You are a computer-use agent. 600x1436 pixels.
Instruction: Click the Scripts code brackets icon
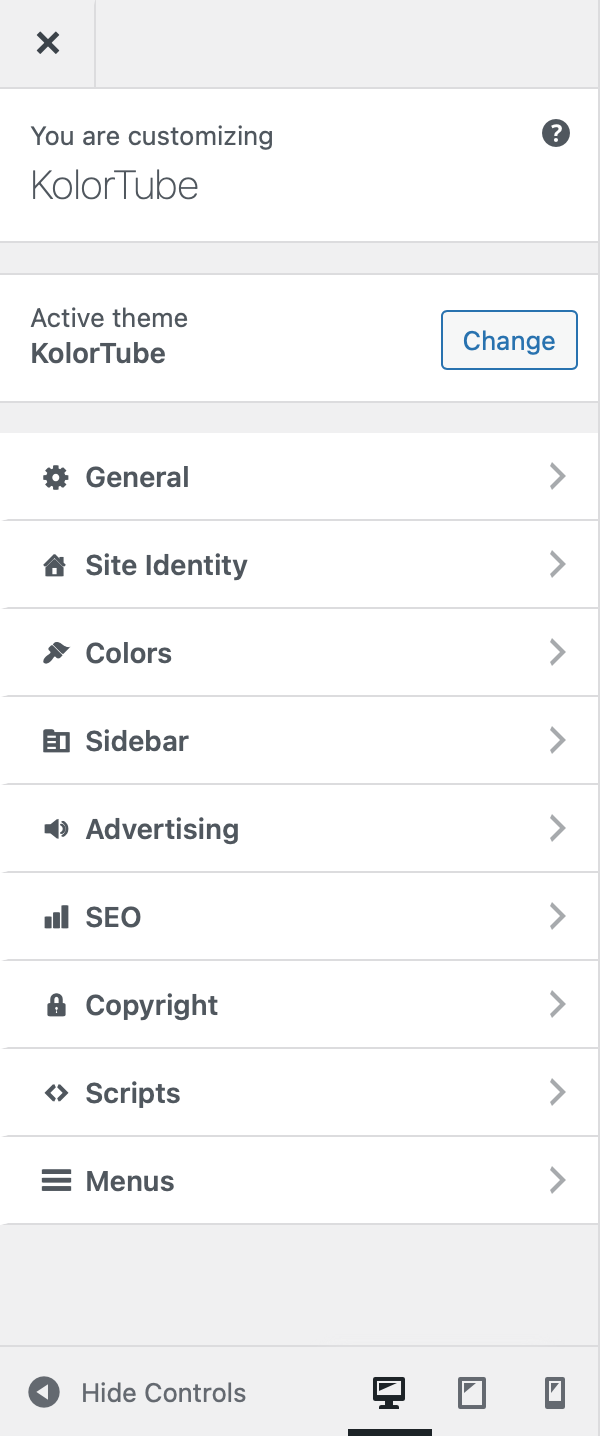(x=56, y=1094)
